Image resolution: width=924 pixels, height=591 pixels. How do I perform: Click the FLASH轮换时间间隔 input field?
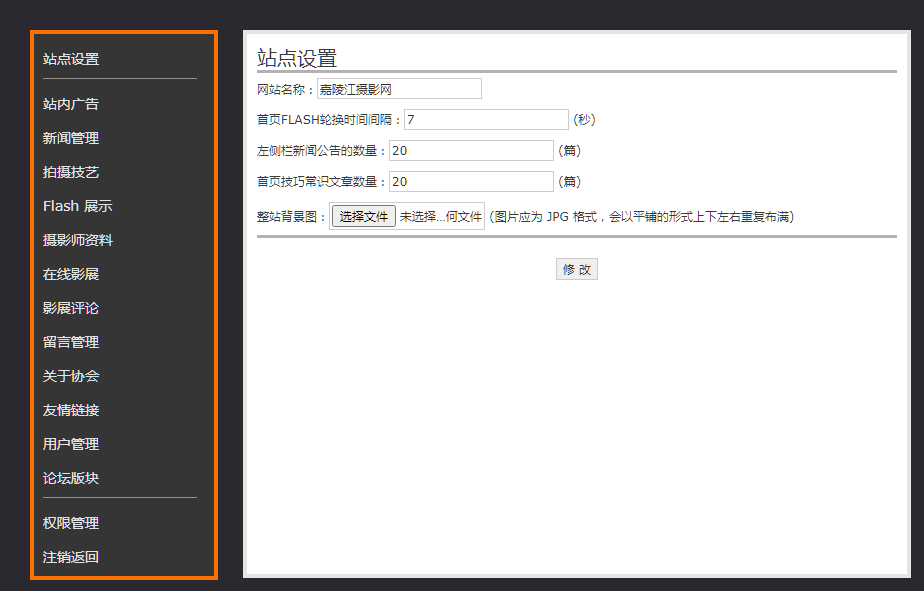(486, 120)
